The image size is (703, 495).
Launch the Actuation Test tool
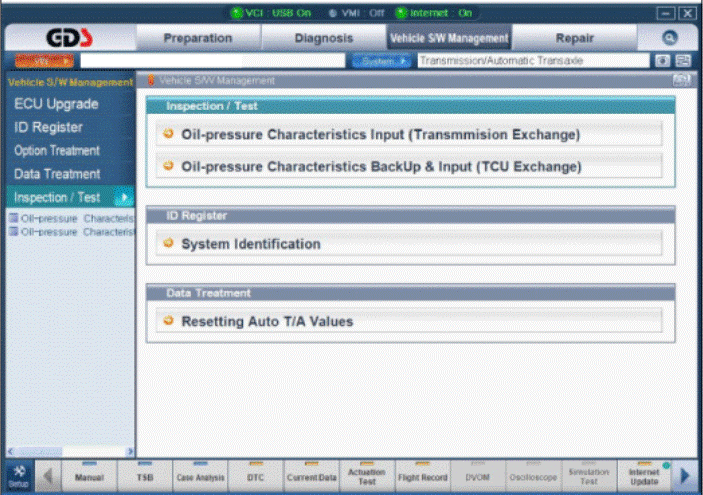[367, 476]
